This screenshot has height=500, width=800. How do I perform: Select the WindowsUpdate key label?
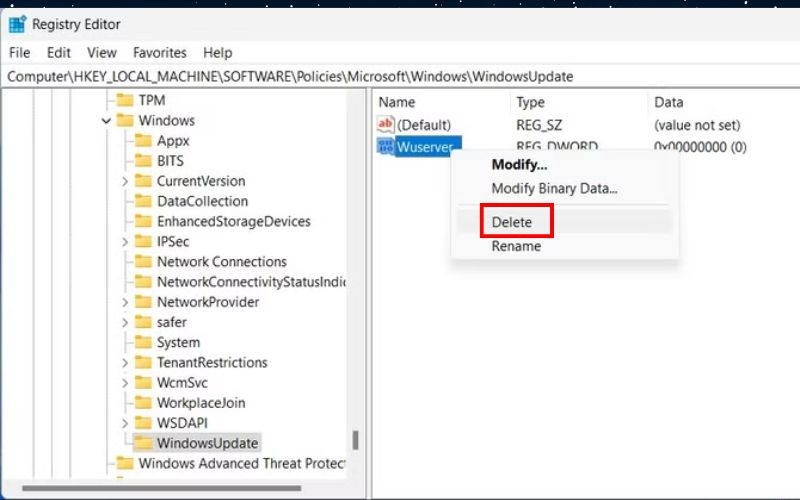207,443
